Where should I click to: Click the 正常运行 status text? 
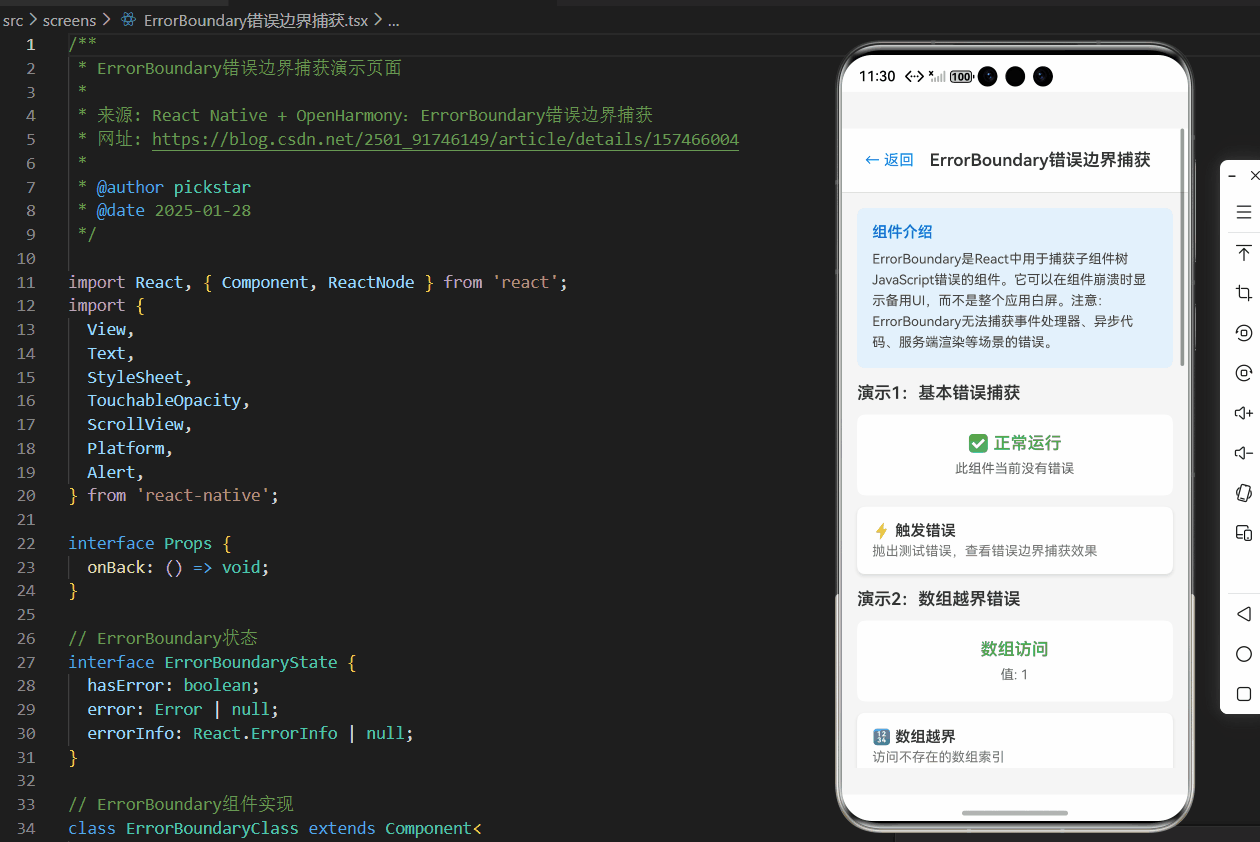(x=1027, y=443)
